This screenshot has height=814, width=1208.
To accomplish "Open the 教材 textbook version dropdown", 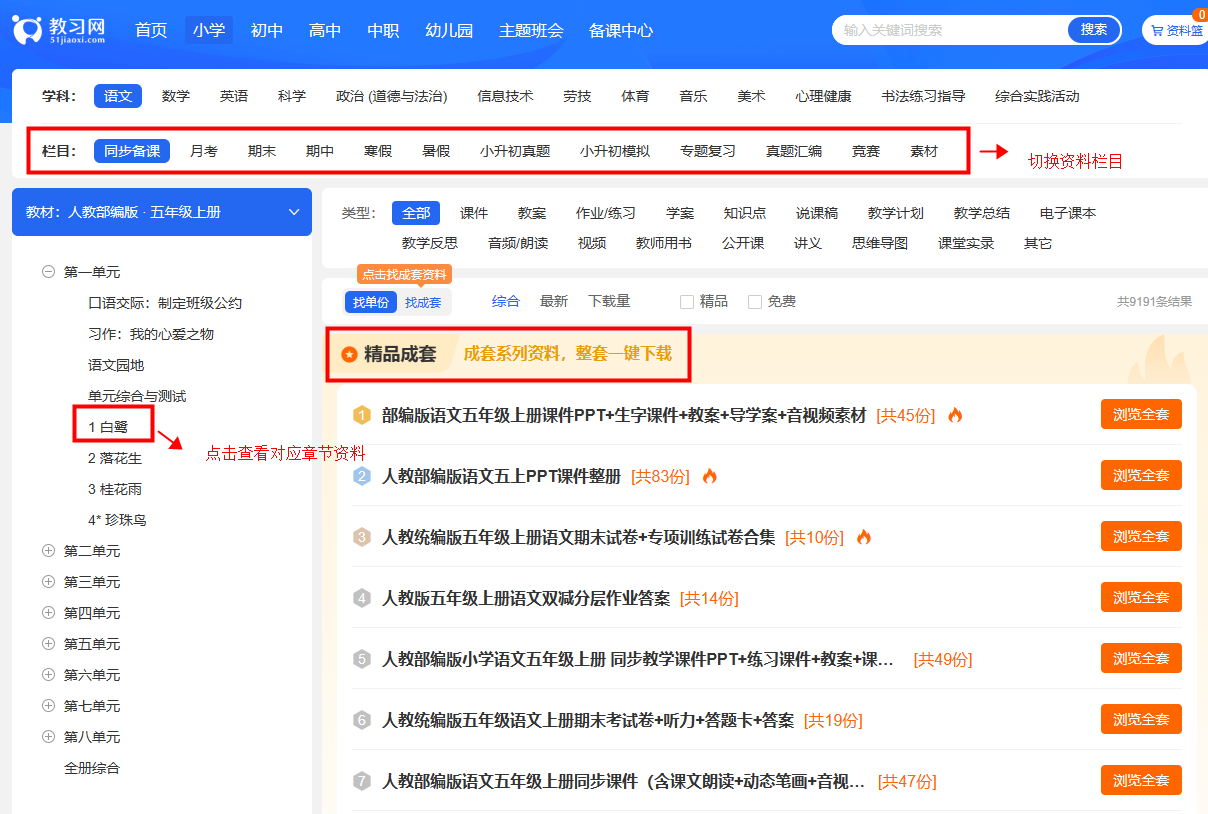I will coord(162,212).
